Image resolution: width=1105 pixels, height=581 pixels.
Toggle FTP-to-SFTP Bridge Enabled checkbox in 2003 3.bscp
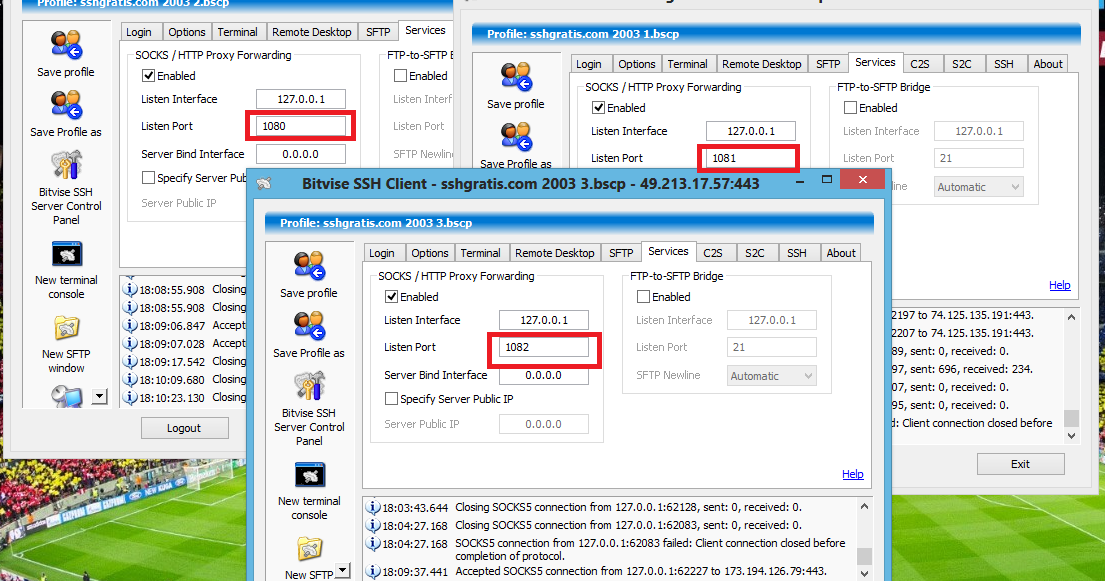click(x=643, y=297)
